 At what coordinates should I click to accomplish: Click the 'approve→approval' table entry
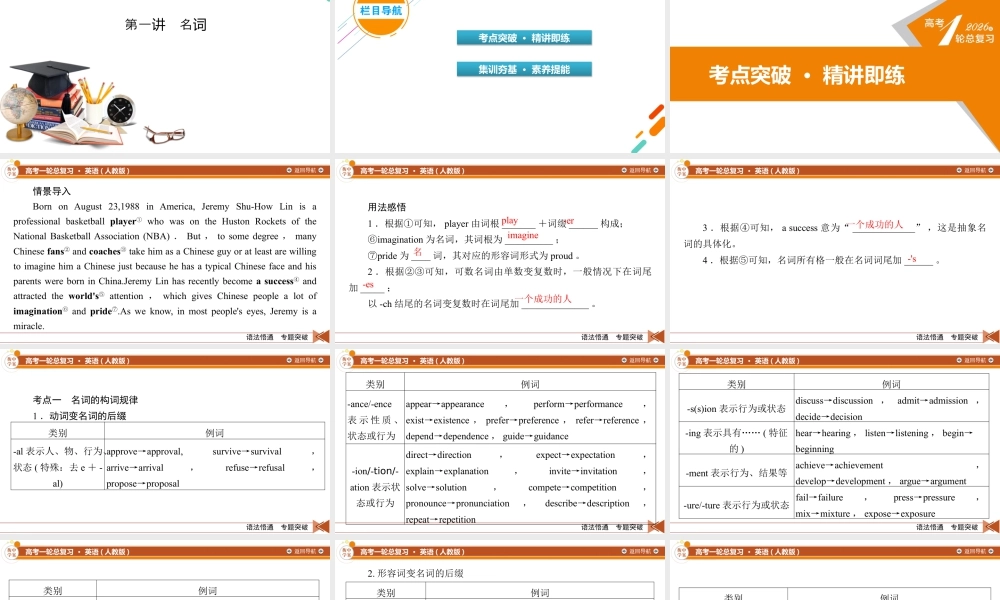pos(144,451)
